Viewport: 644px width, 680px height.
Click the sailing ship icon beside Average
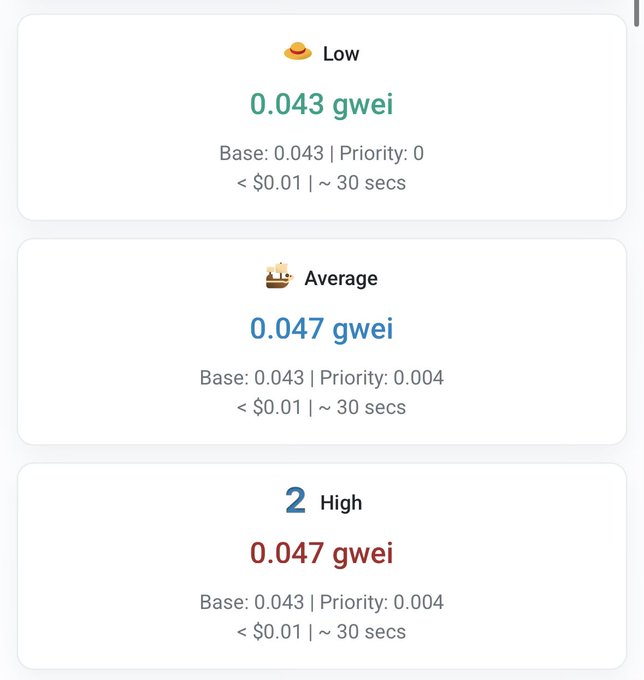coord(279,276)
